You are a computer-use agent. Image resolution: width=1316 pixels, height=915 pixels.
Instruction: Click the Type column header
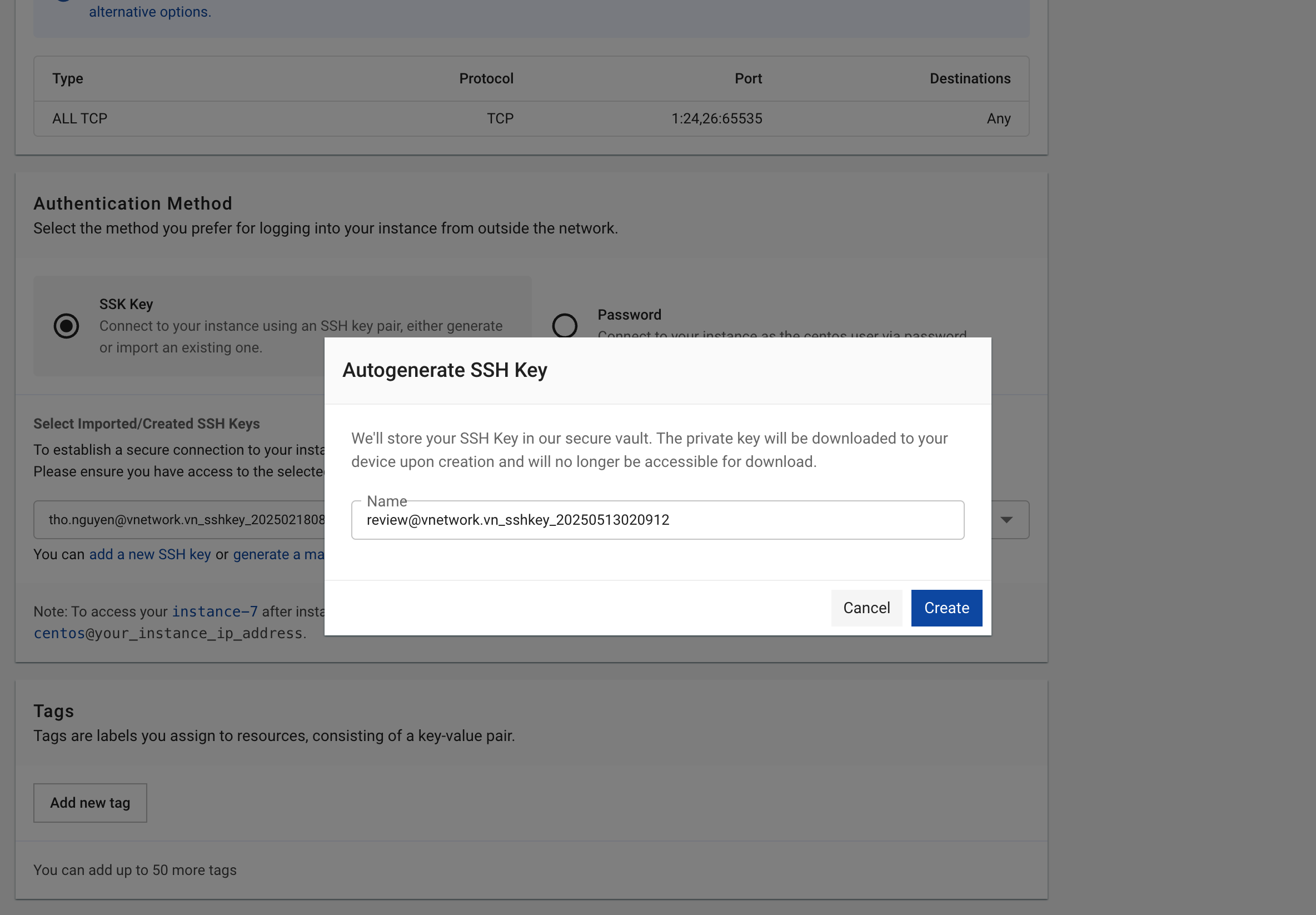pos(68,78)
